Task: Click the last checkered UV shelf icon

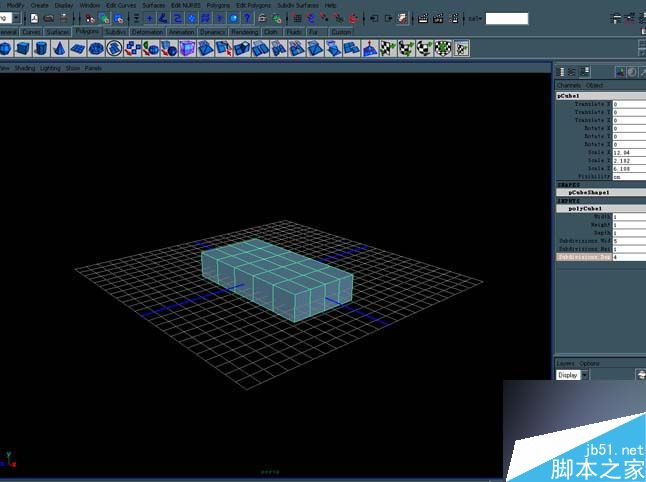Action: 461,49
